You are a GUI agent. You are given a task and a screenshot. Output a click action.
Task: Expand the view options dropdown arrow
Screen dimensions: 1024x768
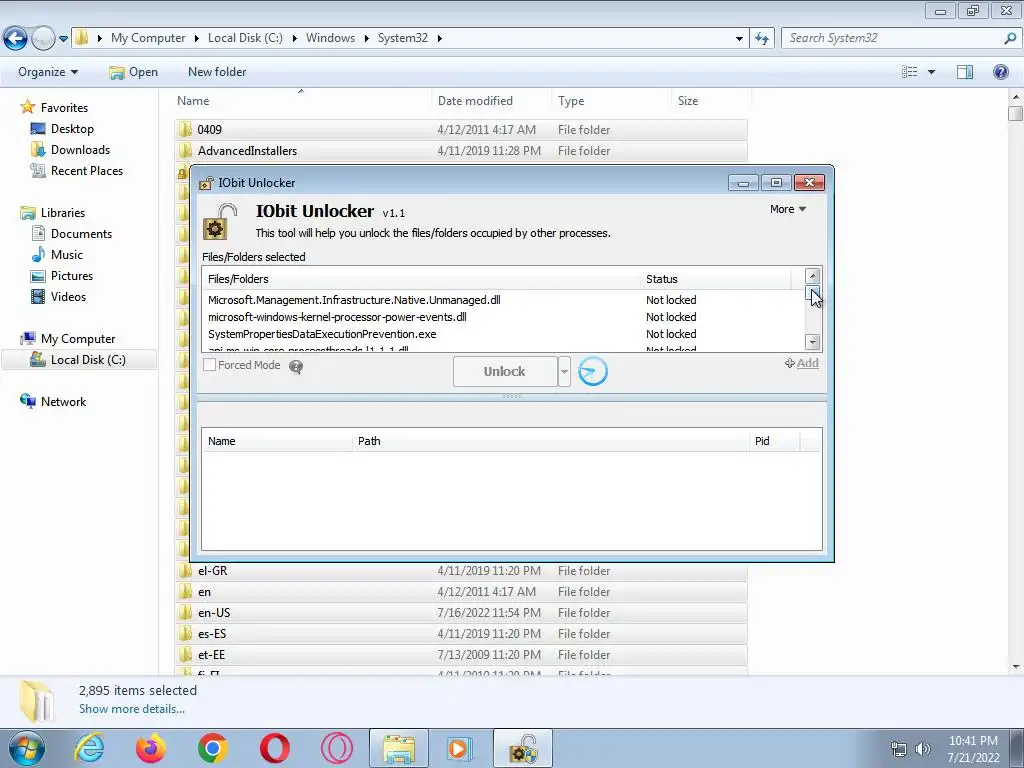click(931, 72)
